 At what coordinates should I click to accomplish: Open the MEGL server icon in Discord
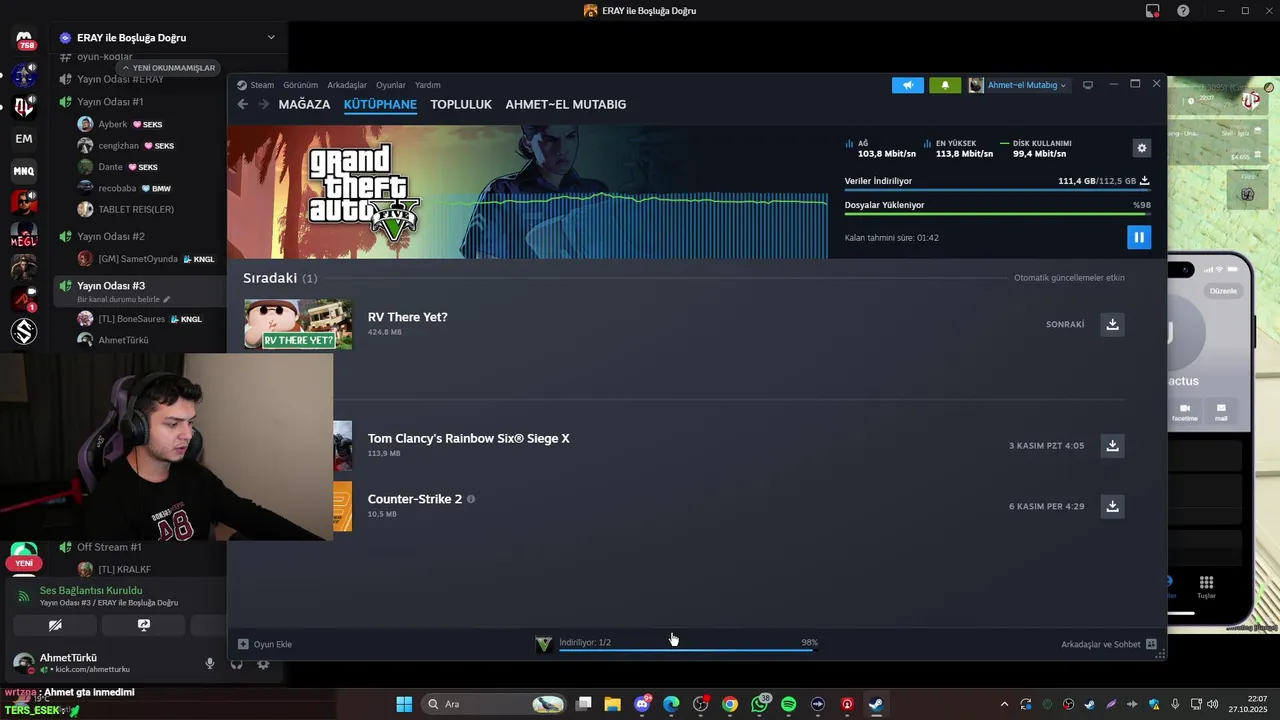pos(24,236)
